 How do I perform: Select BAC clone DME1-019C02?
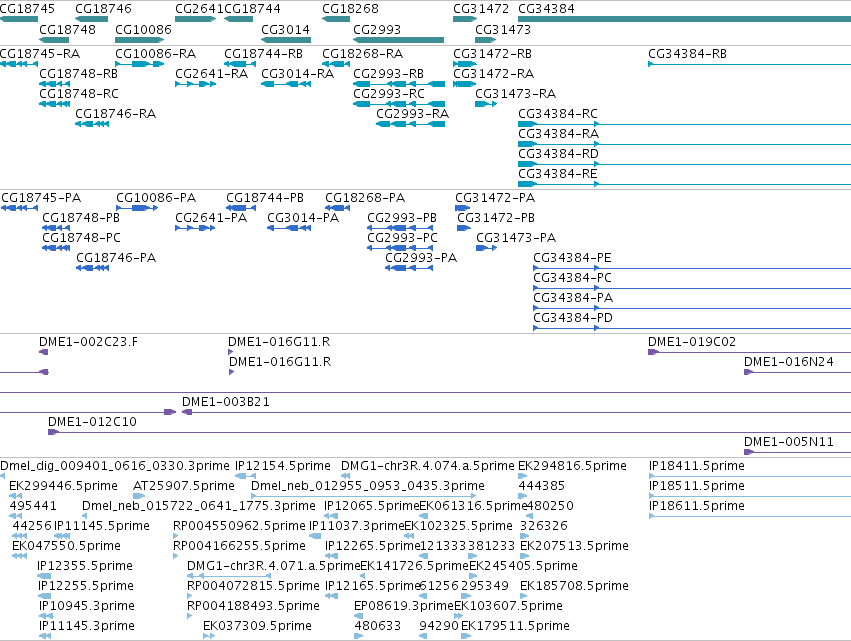point(692,342)
